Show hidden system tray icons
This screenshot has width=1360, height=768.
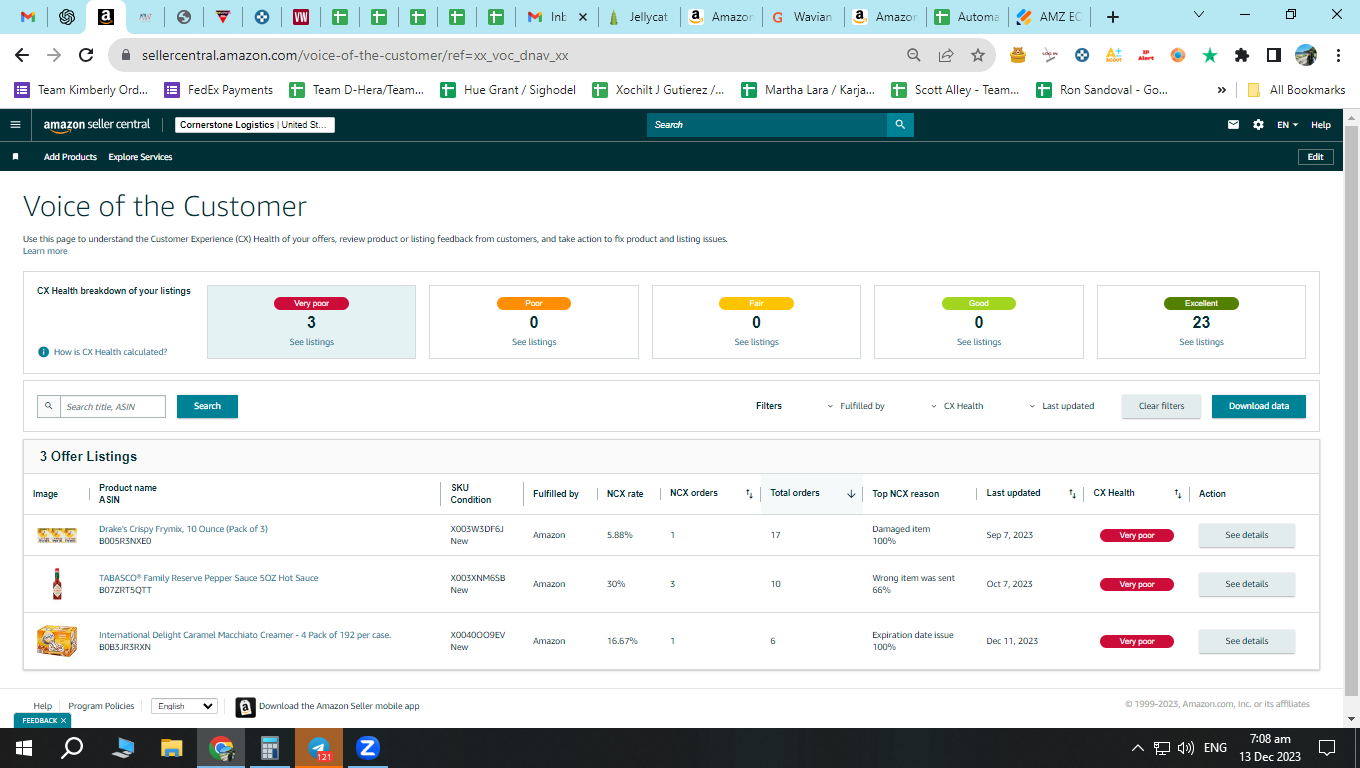point(1137,748)
